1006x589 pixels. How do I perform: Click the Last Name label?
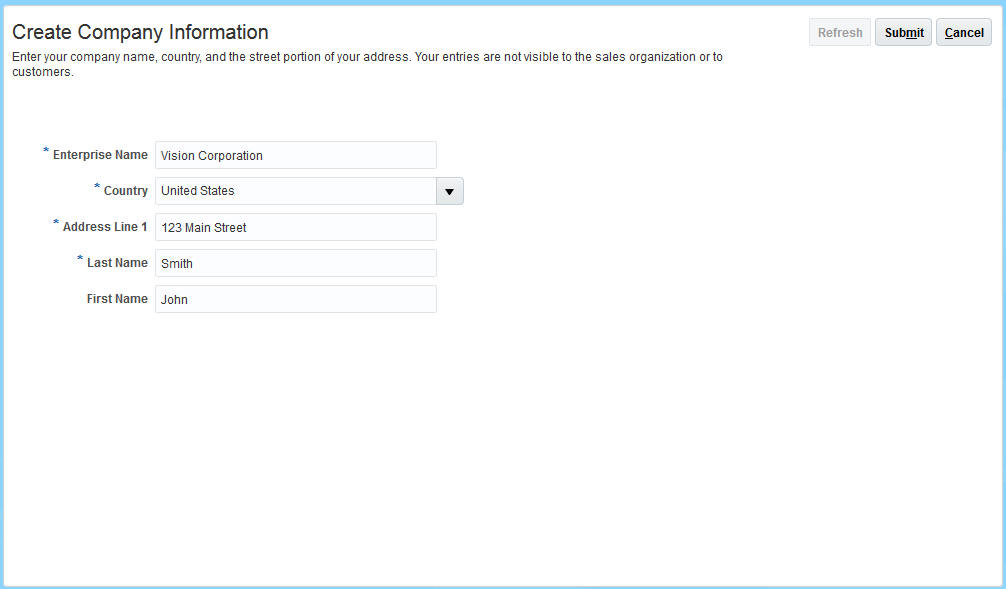117,263
